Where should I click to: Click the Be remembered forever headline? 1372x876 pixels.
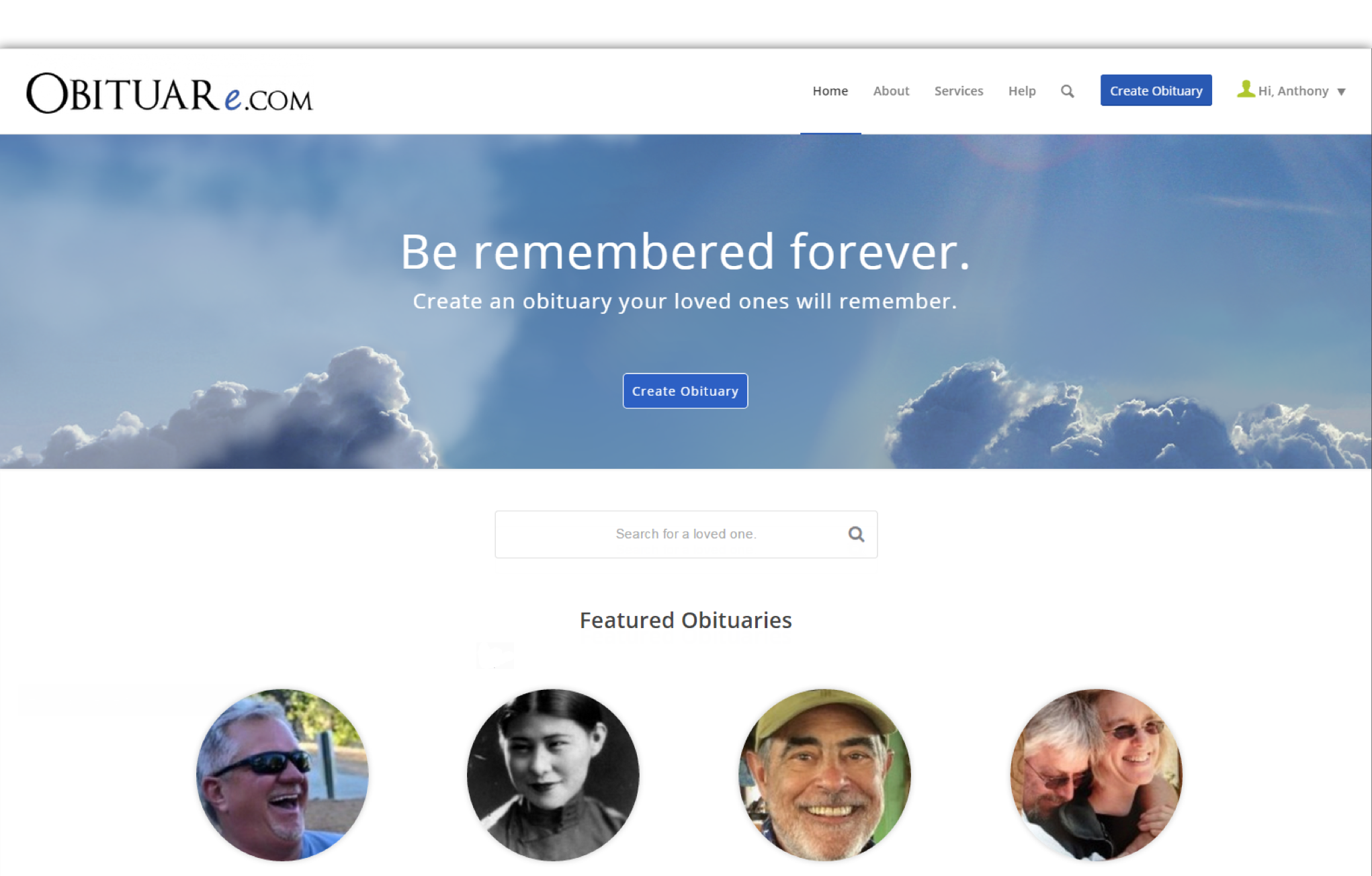coord(685,251)
